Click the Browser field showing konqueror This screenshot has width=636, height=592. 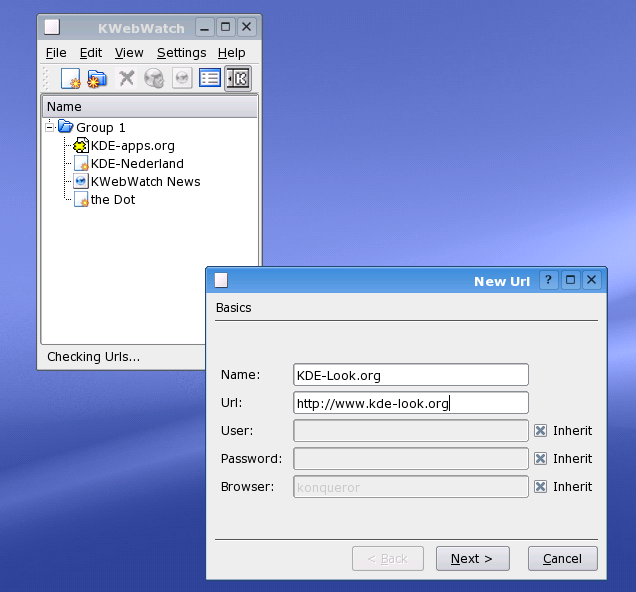tap(411, 487)
